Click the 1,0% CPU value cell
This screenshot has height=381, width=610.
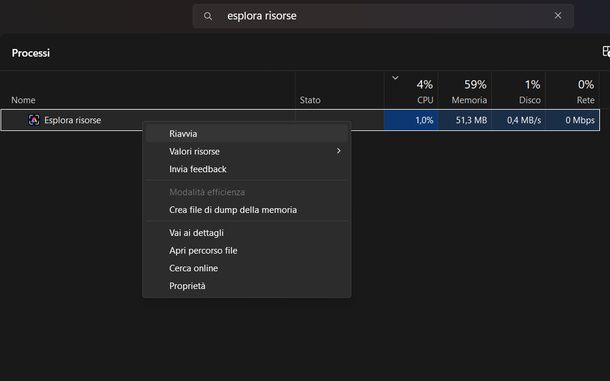[x=411, y=120]
